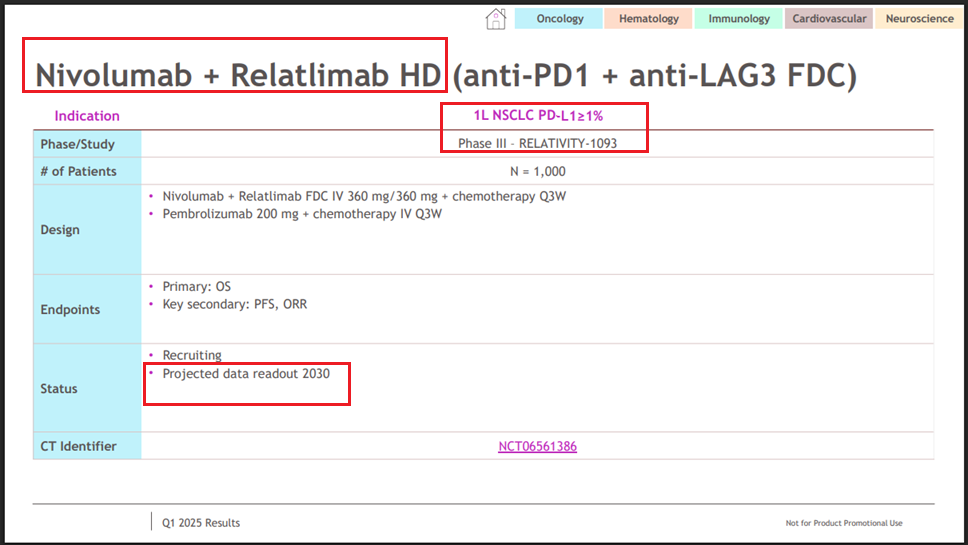This screenshot has height=545, width=968.
Task: Click Not for Product Promotional Use note
Action: (x=844, y=523)
